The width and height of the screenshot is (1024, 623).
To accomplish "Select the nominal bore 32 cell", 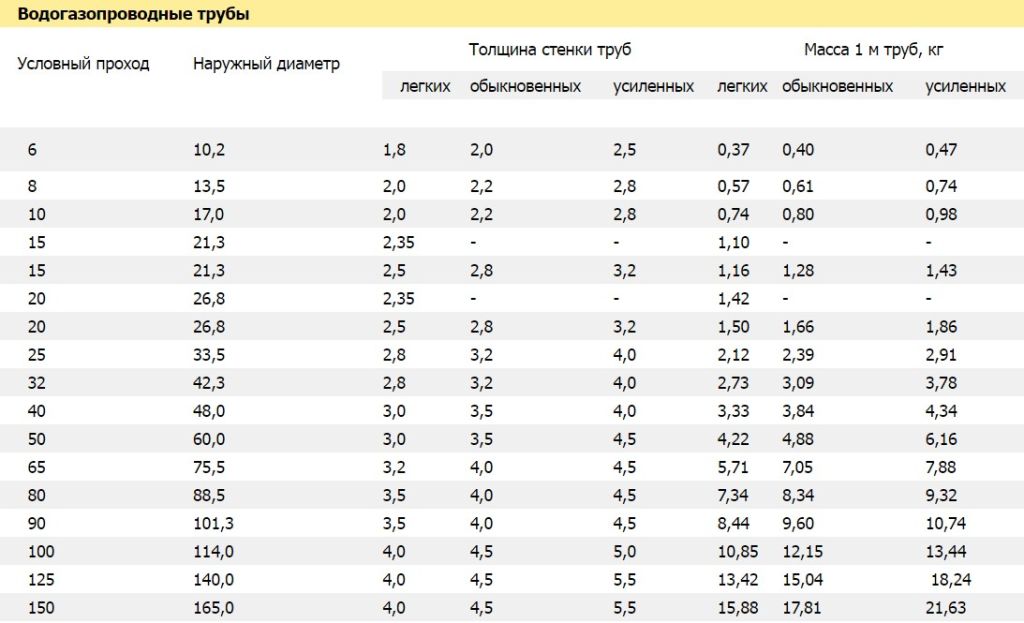I will click(37, 383).
